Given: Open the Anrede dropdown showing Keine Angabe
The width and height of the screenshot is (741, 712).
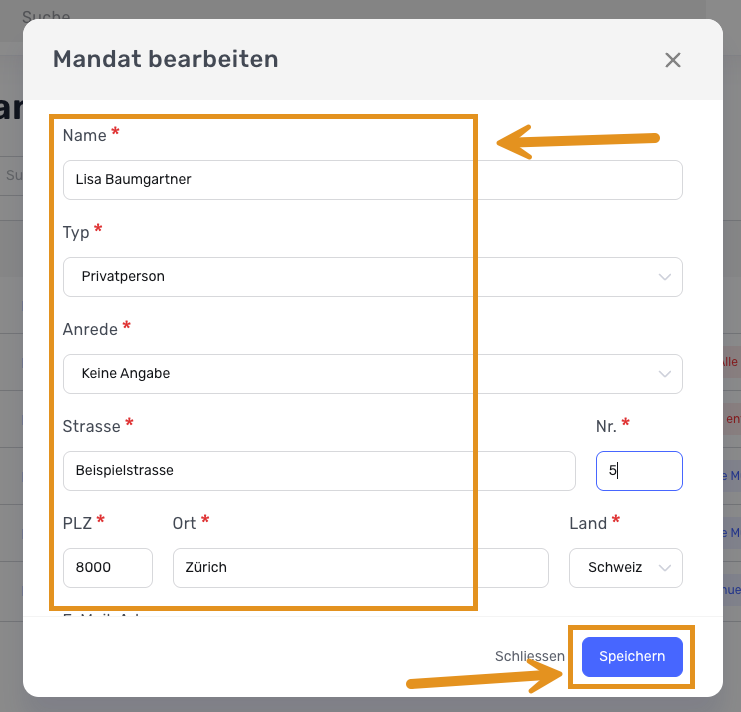Looking at the screenshot, I should pos(372,373).
